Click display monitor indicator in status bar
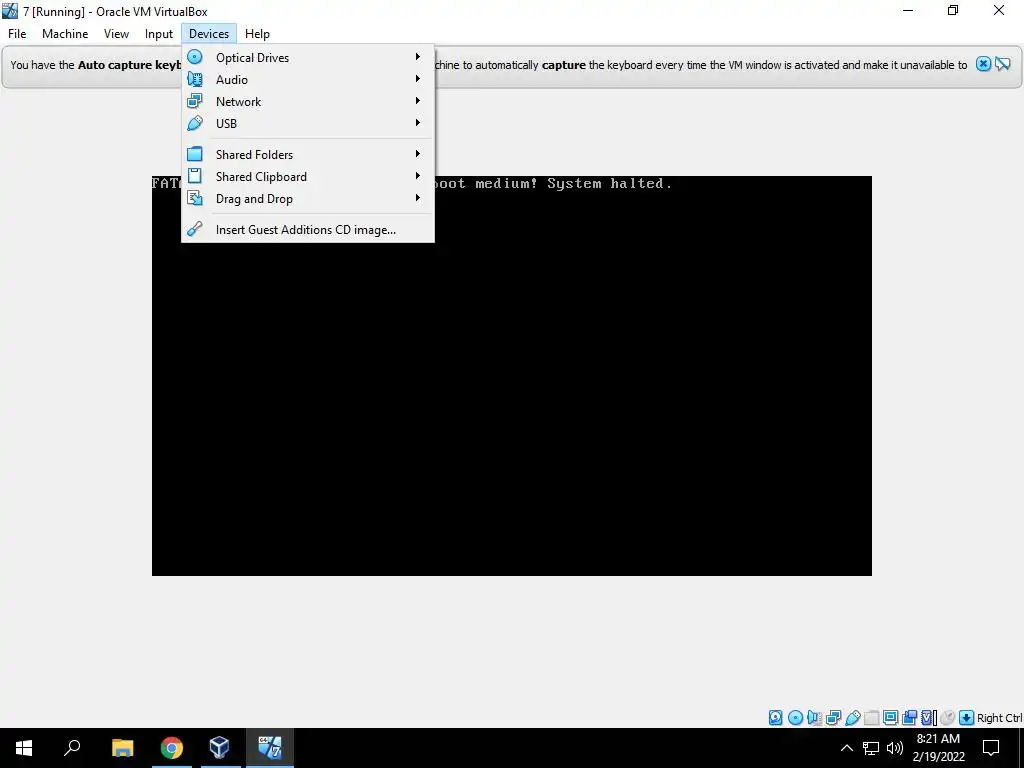This screenshot has width=1024, height=768. (x=890, y=718)
